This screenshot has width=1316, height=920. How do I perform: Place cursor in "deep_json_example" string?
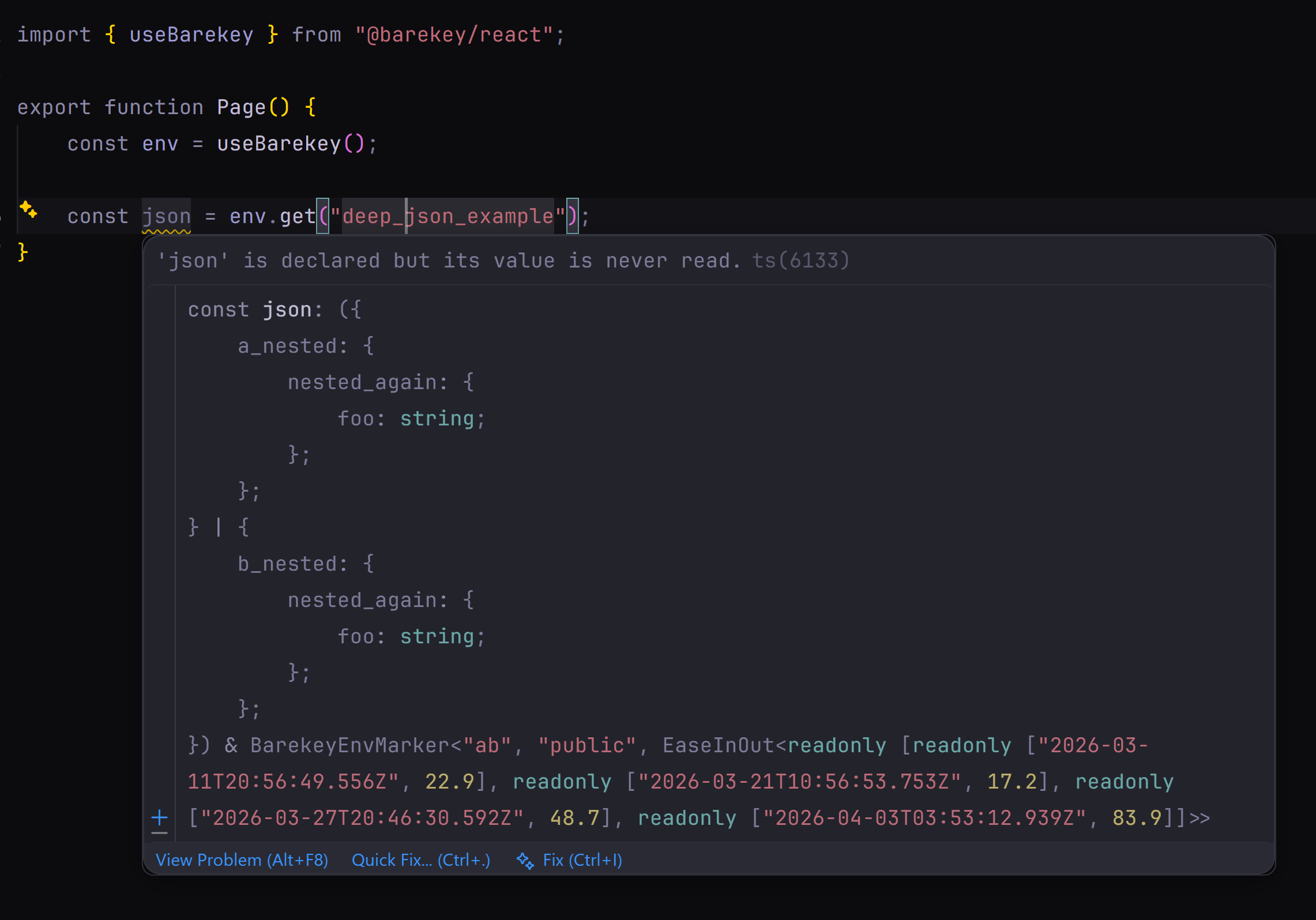click(448, 217)
